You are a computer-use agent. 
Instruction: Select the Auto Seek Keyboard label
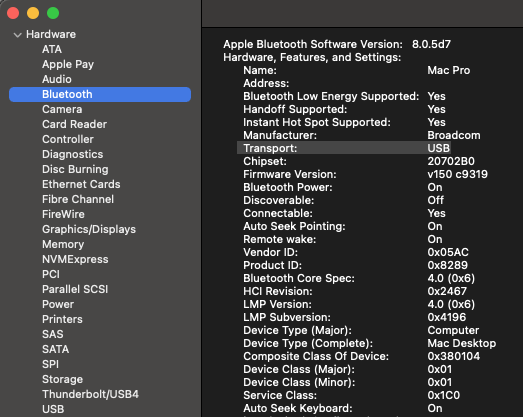(298, 409)
